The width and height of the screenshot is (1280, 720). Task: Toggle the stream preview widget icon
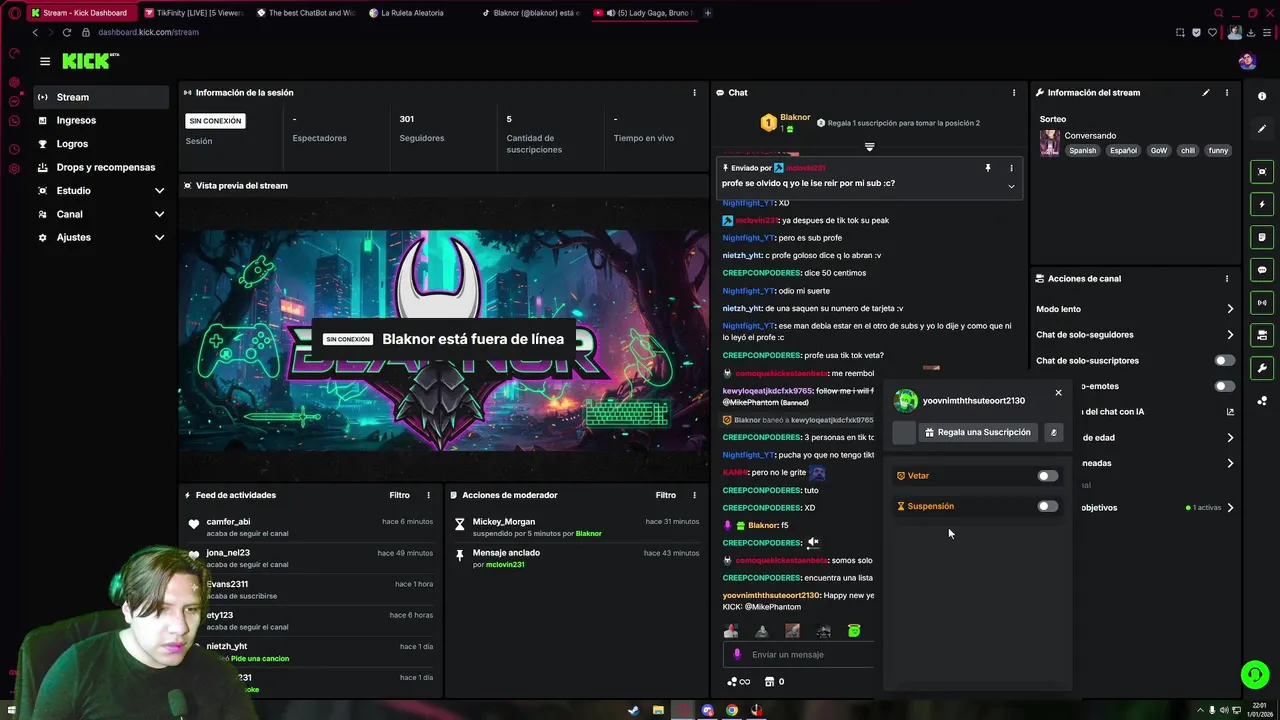1262,172
